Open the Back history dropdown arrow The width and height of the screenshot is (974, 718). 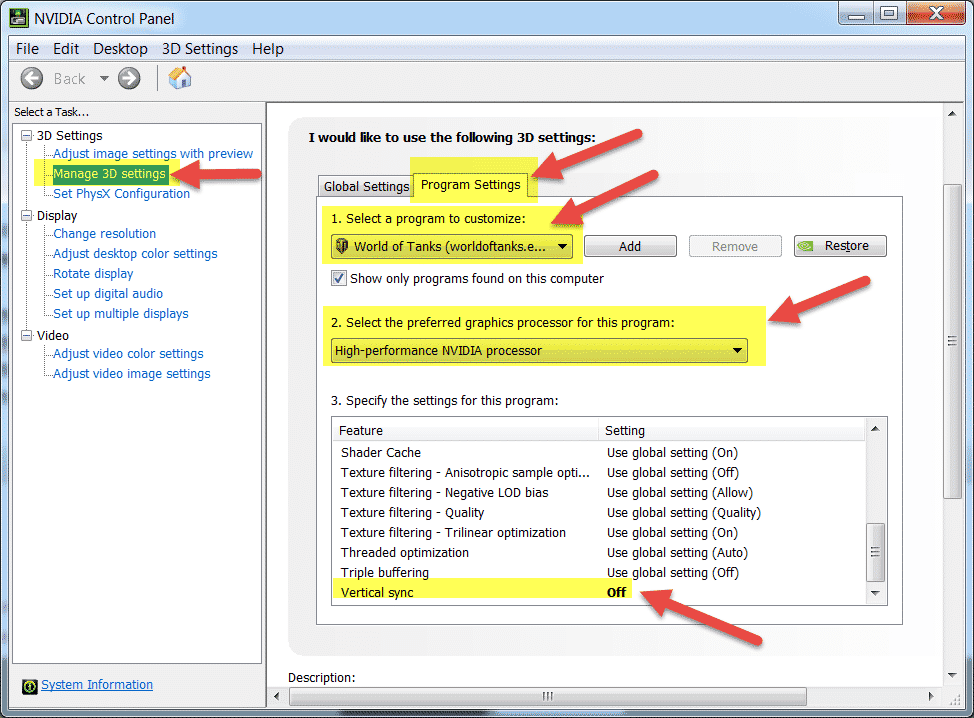click(104, 79)
